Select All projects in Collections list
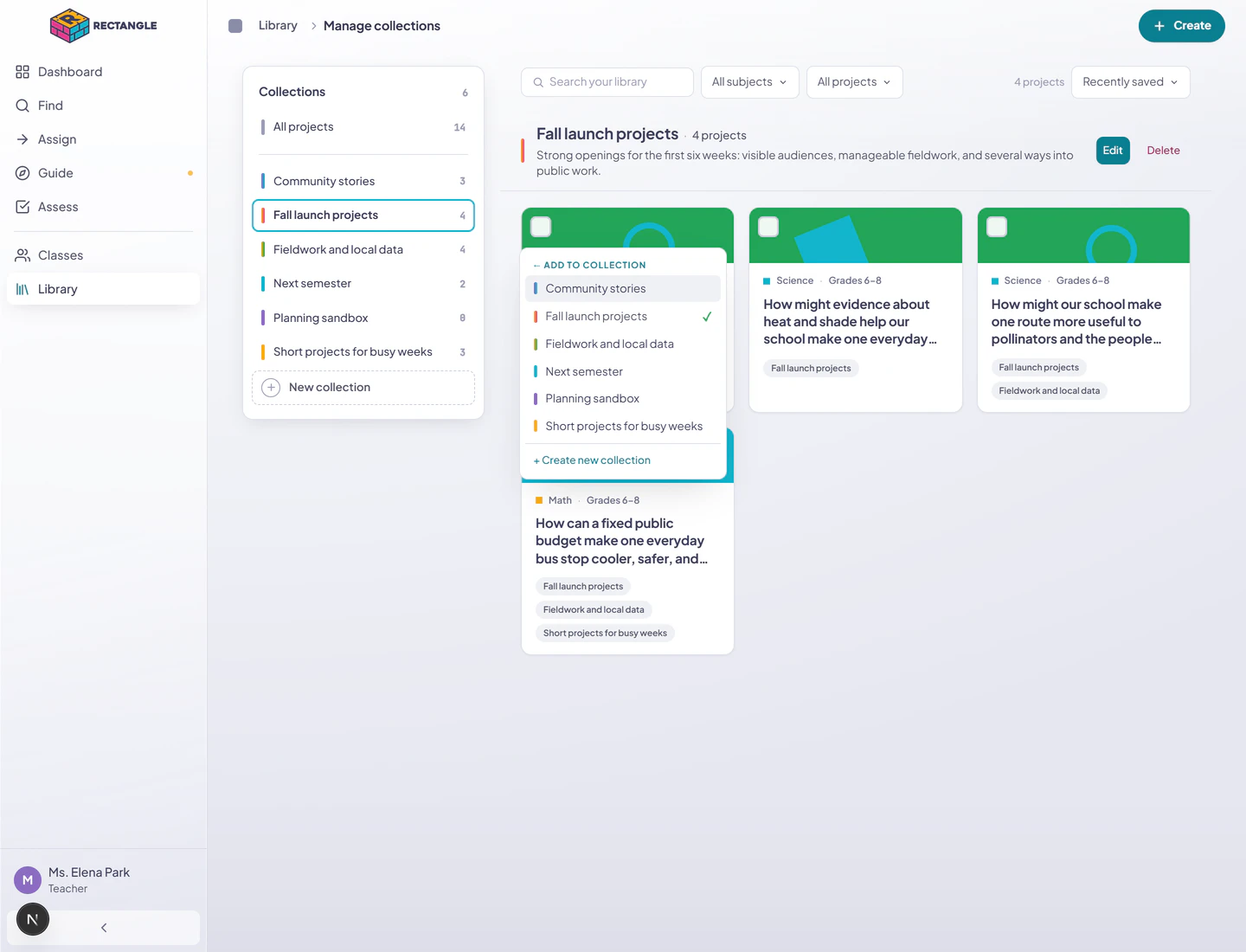The width and height of the screenshot is (1246, 952). [363, 127]
